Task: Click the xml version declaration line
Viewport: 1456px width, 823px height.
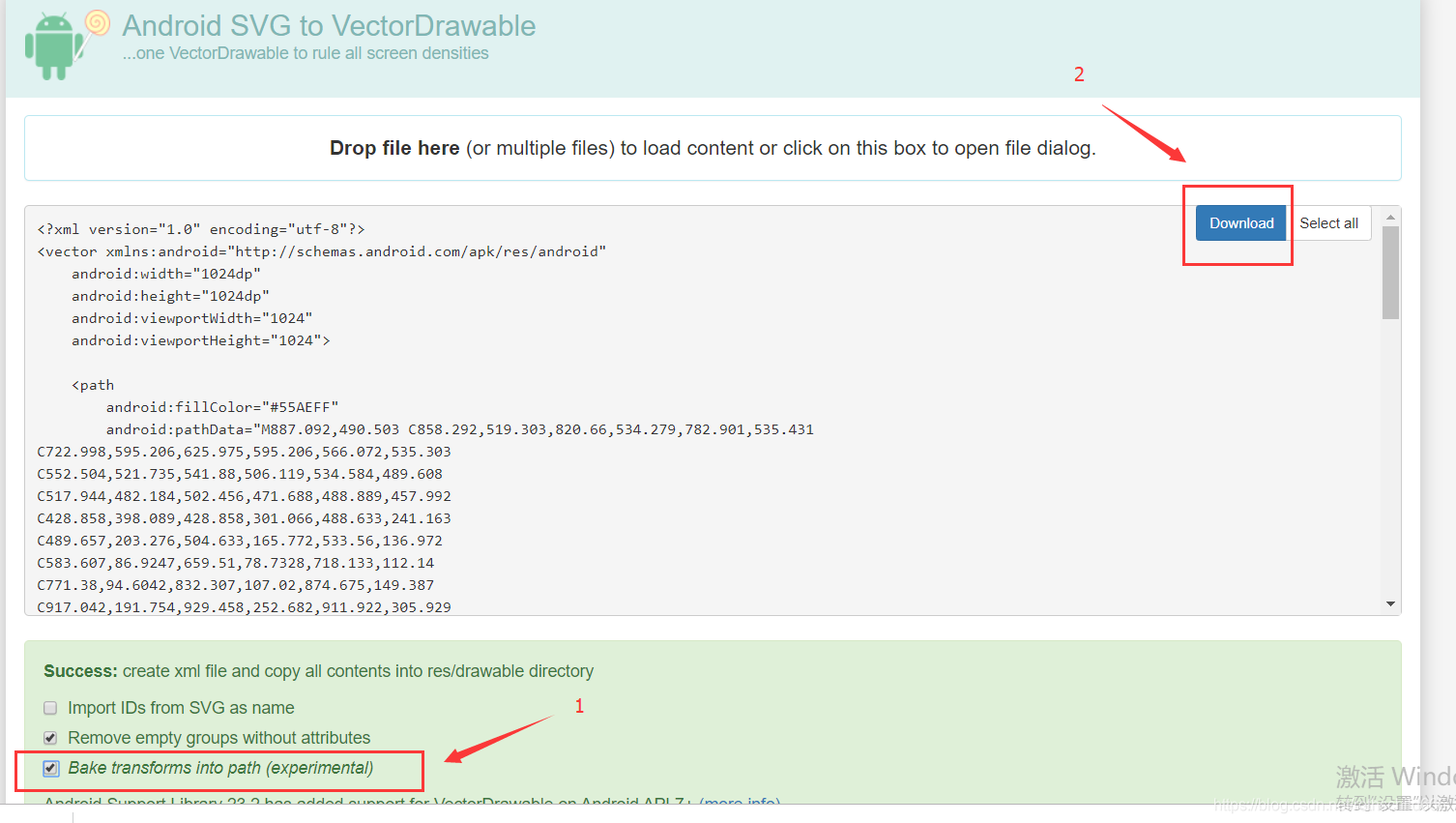Action: [x=201, y=229]
